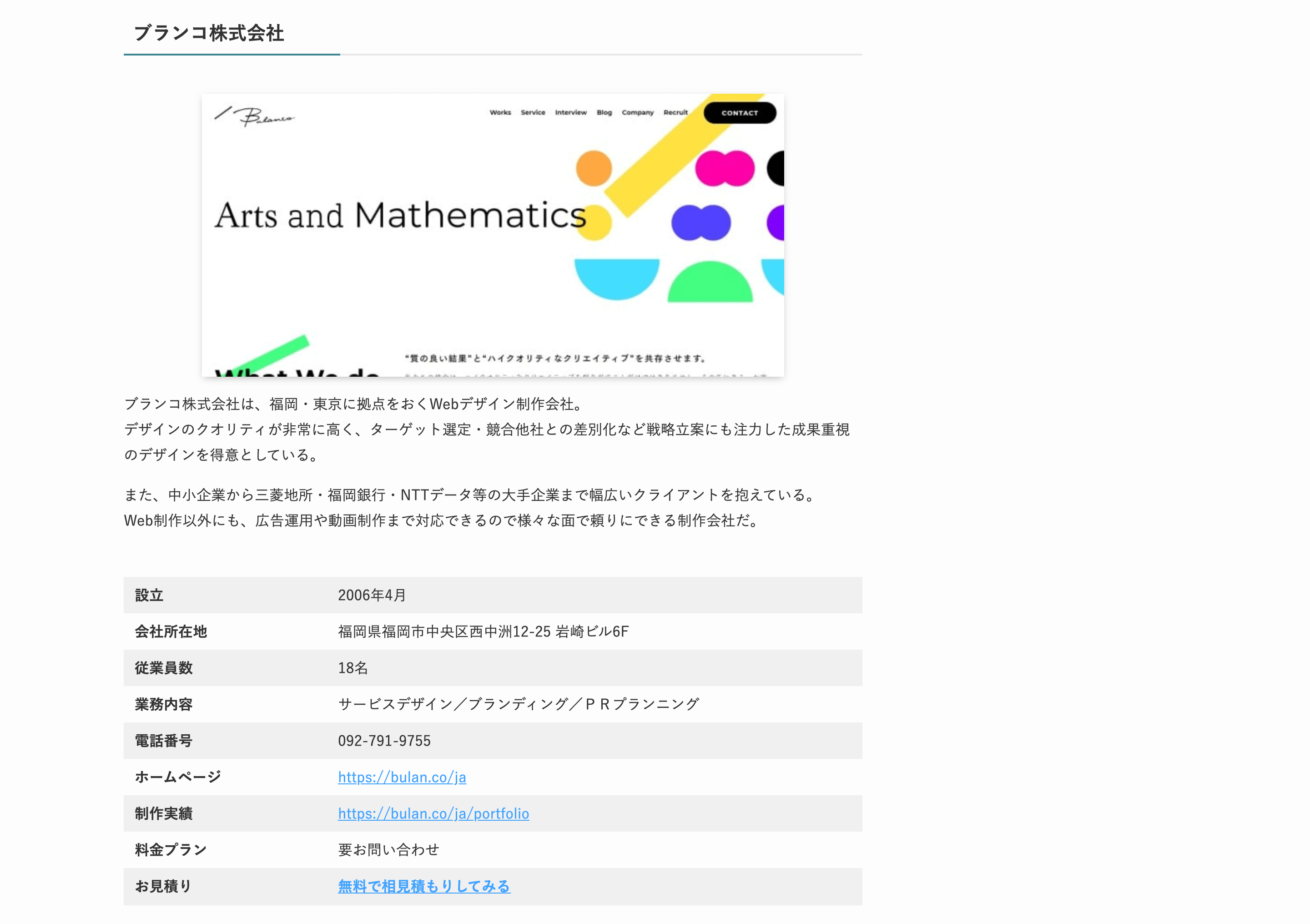The height and width of the screenshot is (924, 1310).
Task: Click the address 福岡県福岡市中央区西中洲12-25 岩崎ビル6F
Action: click(x=483, y=631)
